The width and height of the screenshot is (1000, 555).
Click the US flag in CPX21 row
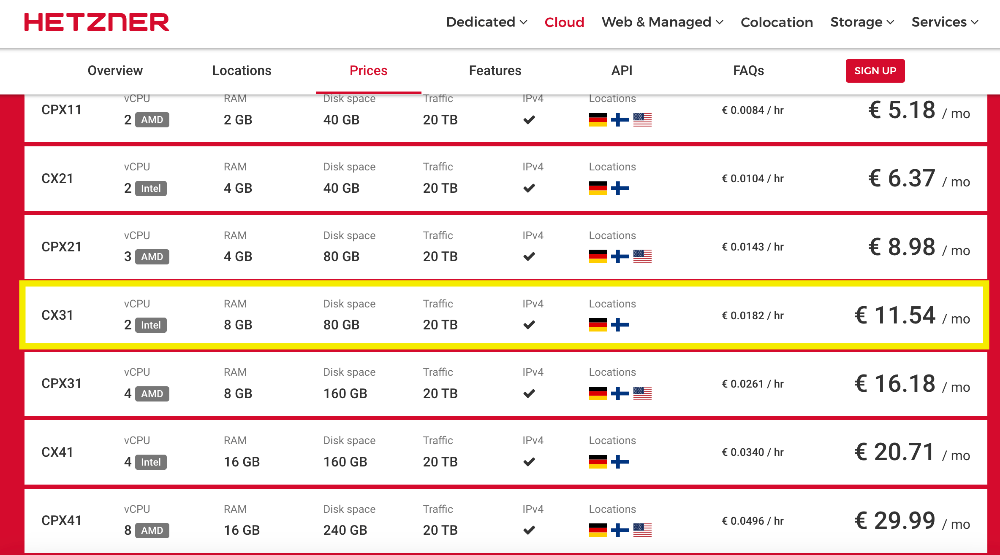[x=642, y=257]
